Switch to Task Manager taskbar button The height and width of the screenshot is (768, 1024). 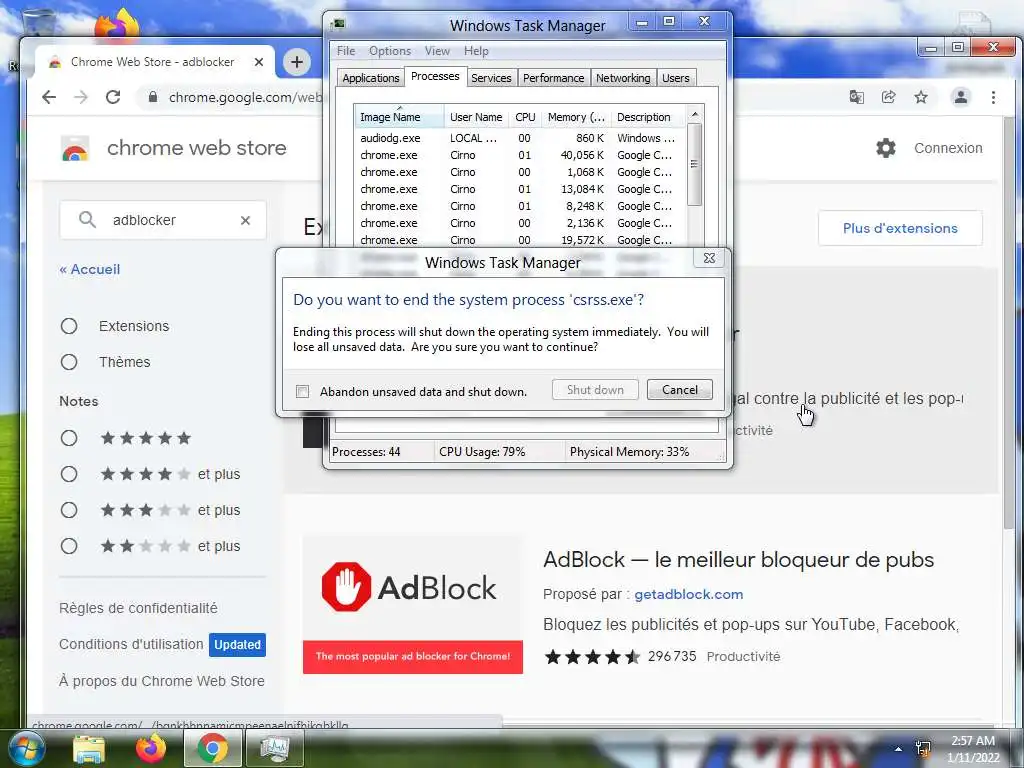275,748
